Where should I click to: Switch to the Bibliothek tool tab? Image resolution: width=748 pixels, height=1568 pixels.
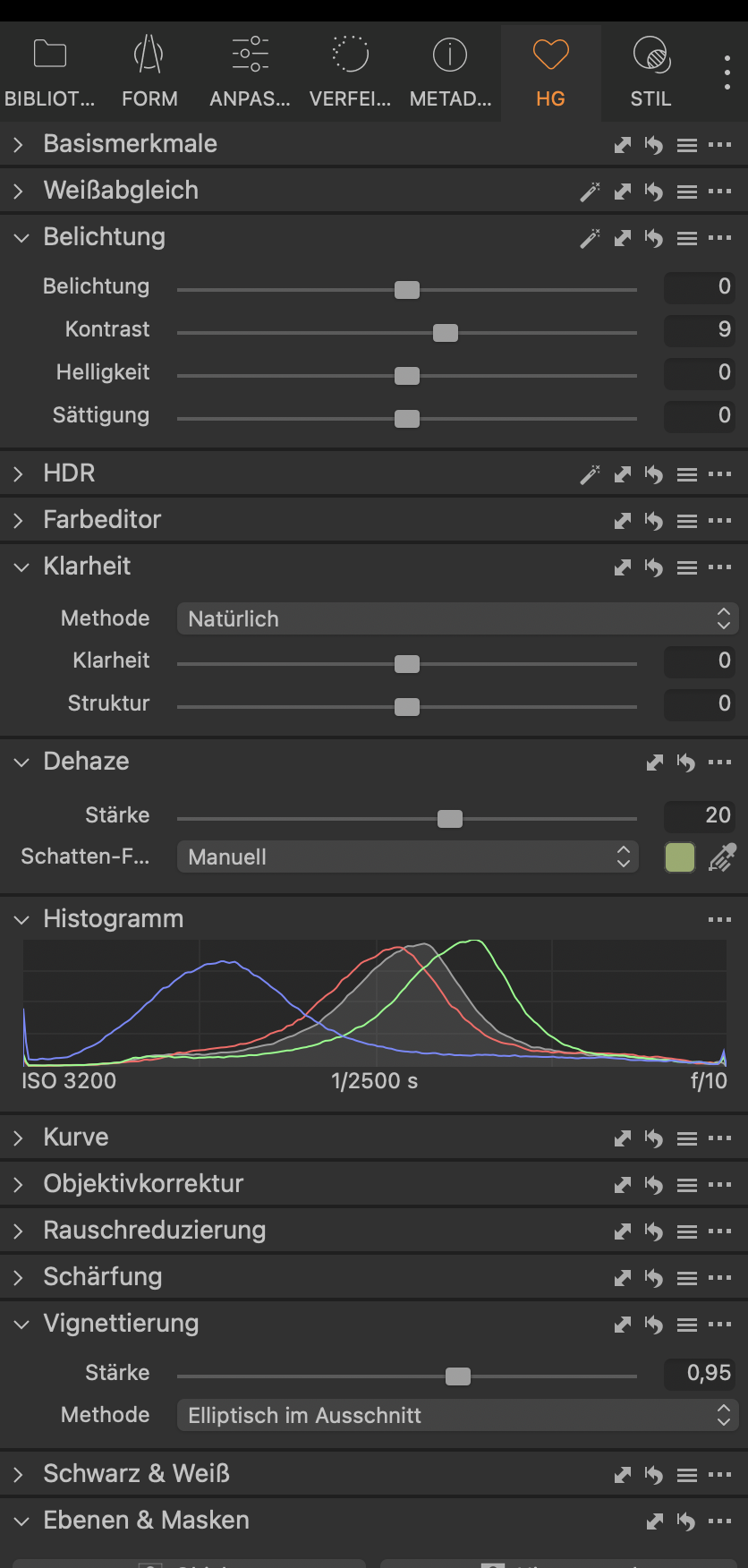click(x=50, y=72)
